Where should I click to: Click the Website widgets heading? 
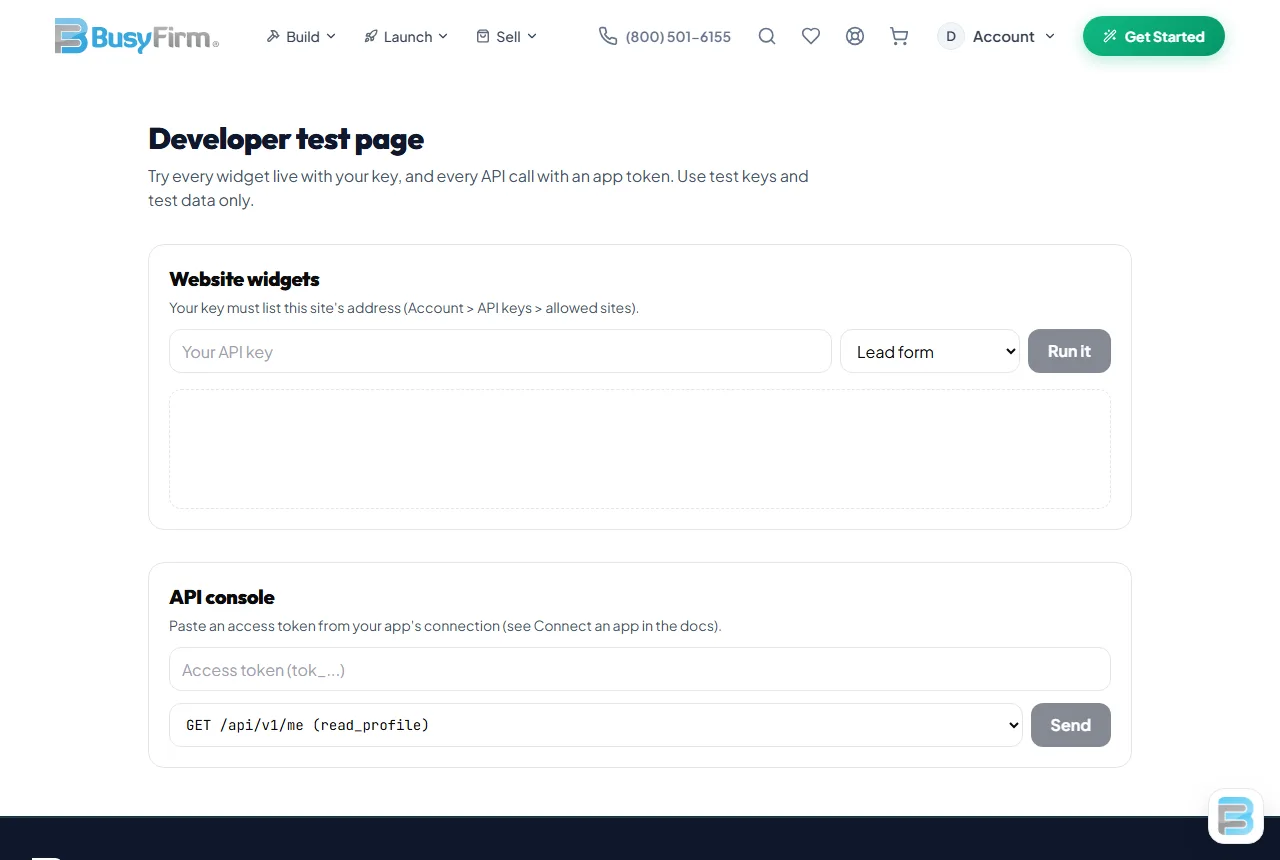coord(244,279)
